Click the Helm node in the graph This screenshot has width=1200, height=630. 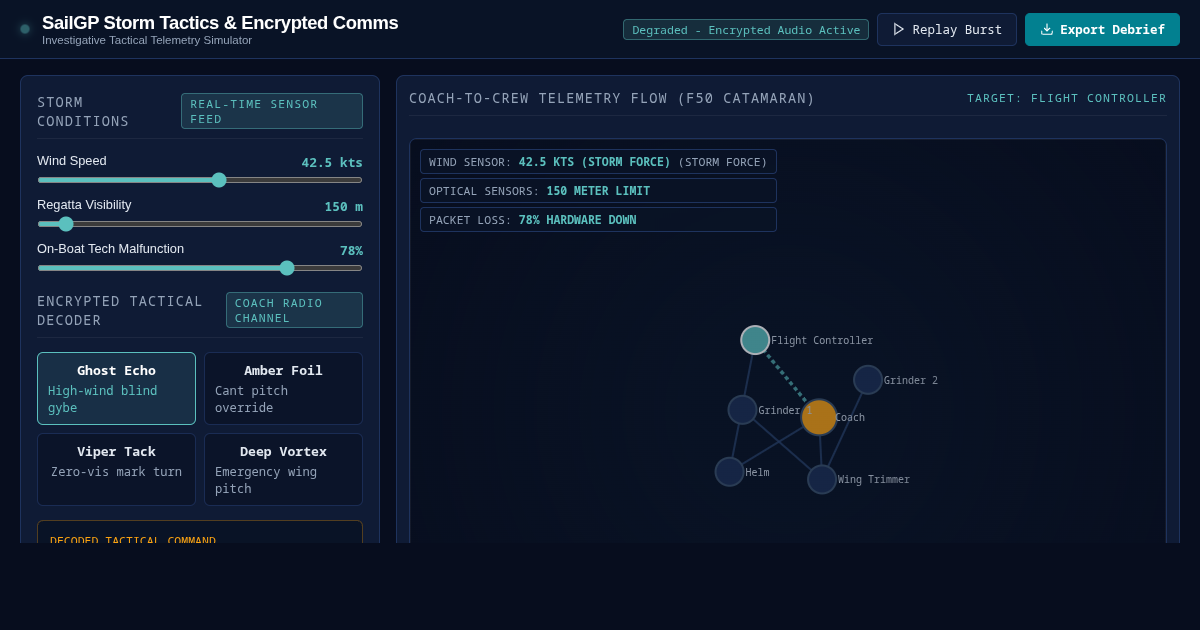(x=730, y=472)
